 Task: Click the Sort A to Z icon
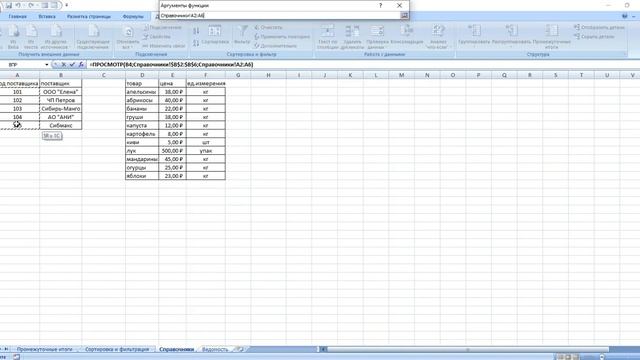pos(196,31)
